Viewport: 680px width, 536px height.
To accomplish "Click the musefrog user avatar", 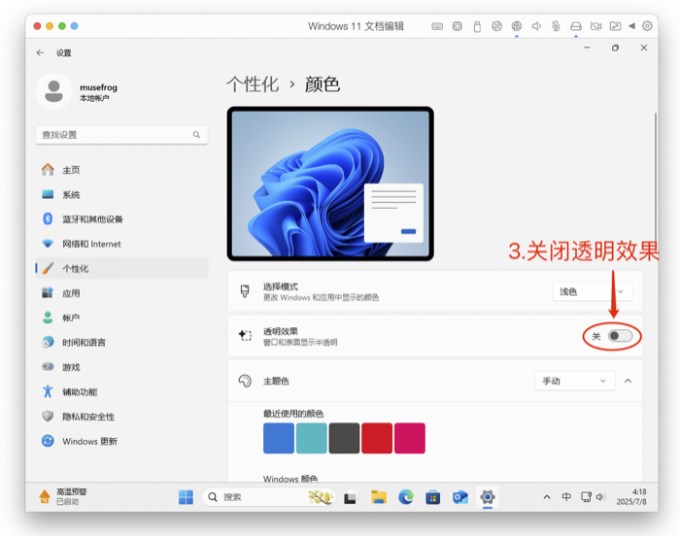I will [54, 92].
